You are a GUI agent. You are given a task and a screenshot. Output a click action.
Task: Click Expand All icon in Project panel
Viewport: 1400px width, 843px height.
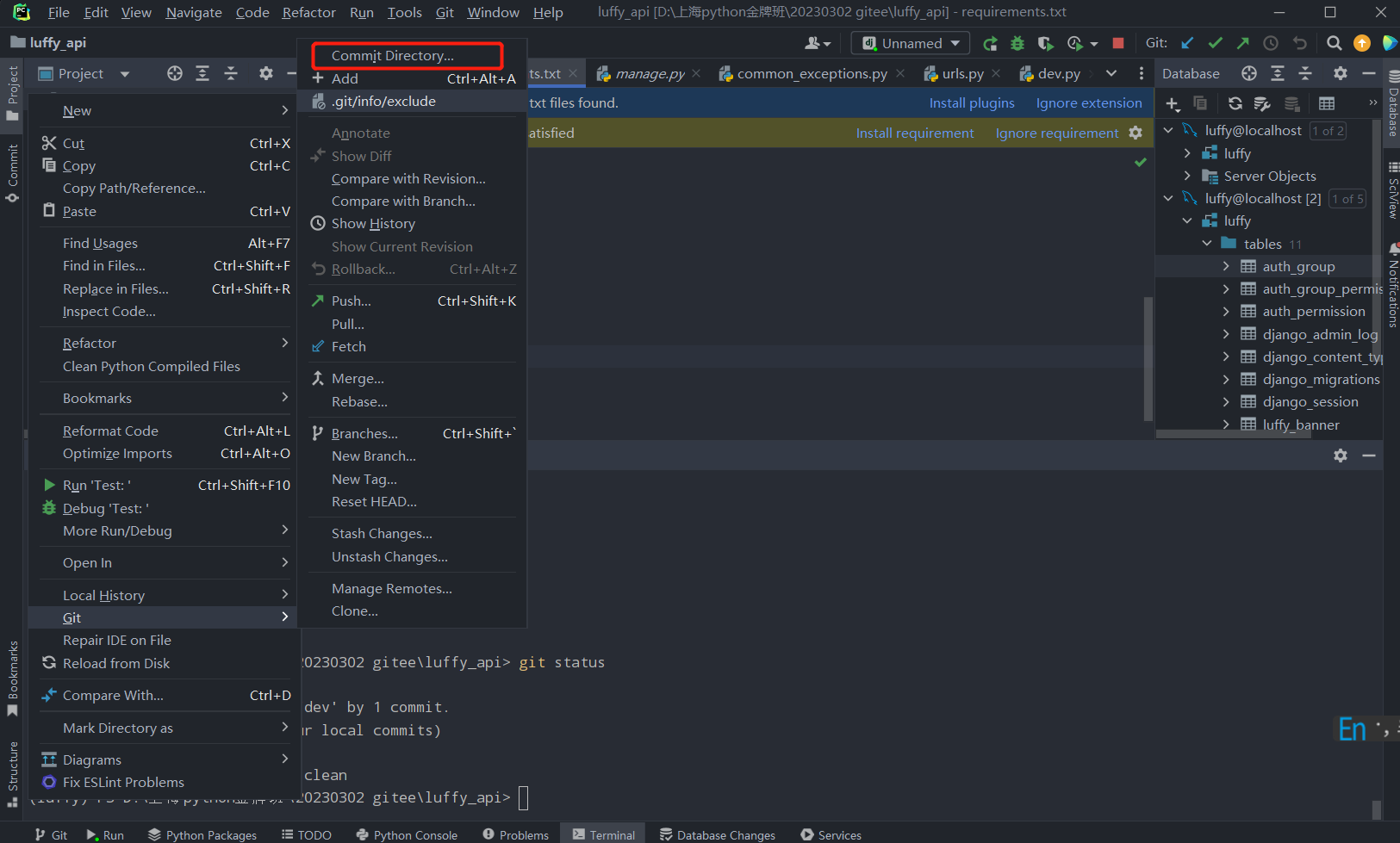point(202,74)
